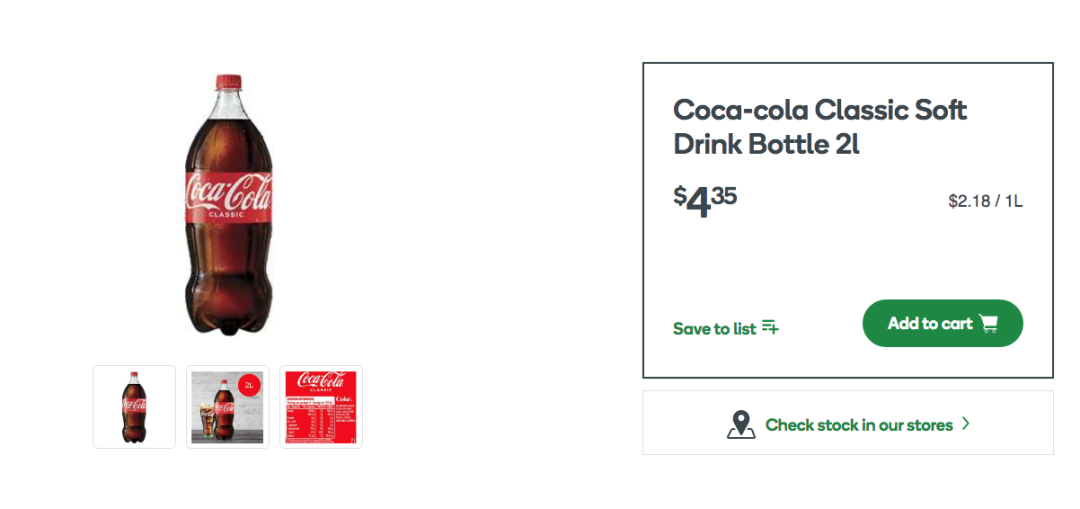Select the first bottle thumbnail
Viewport: 1080px width, 509px height.
coord(134,407)
